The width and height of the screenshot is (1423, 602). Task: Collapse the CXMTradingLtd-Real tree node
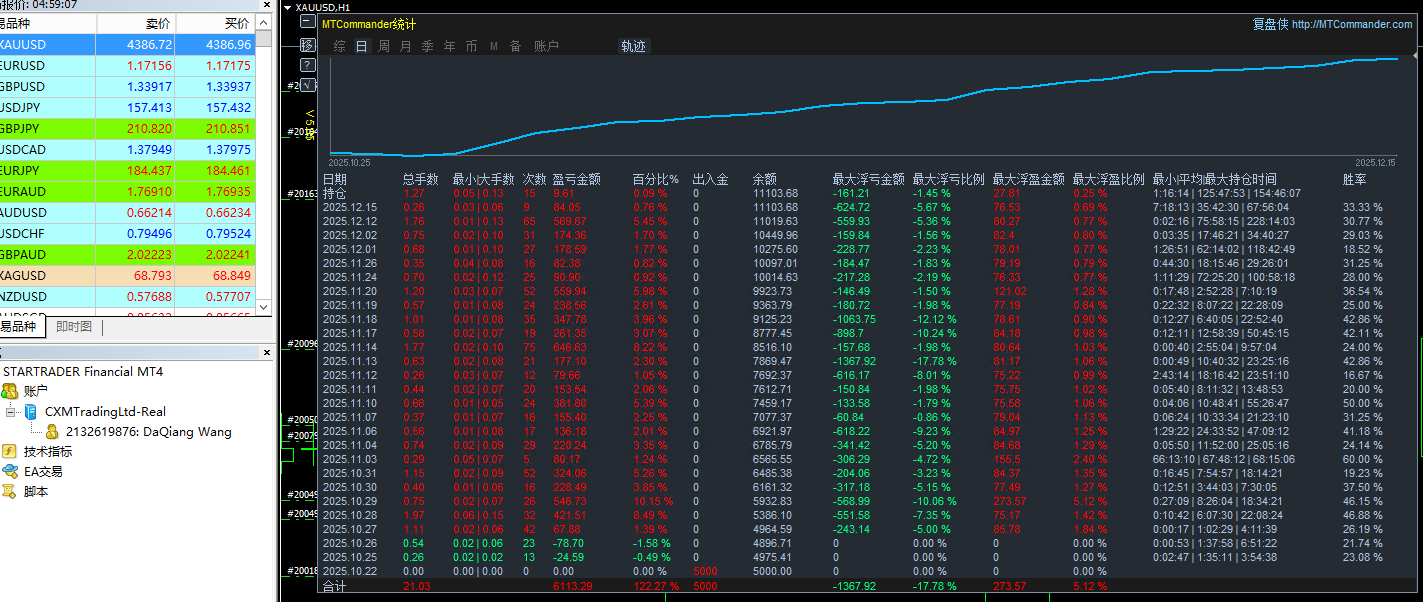pos(11,412)
